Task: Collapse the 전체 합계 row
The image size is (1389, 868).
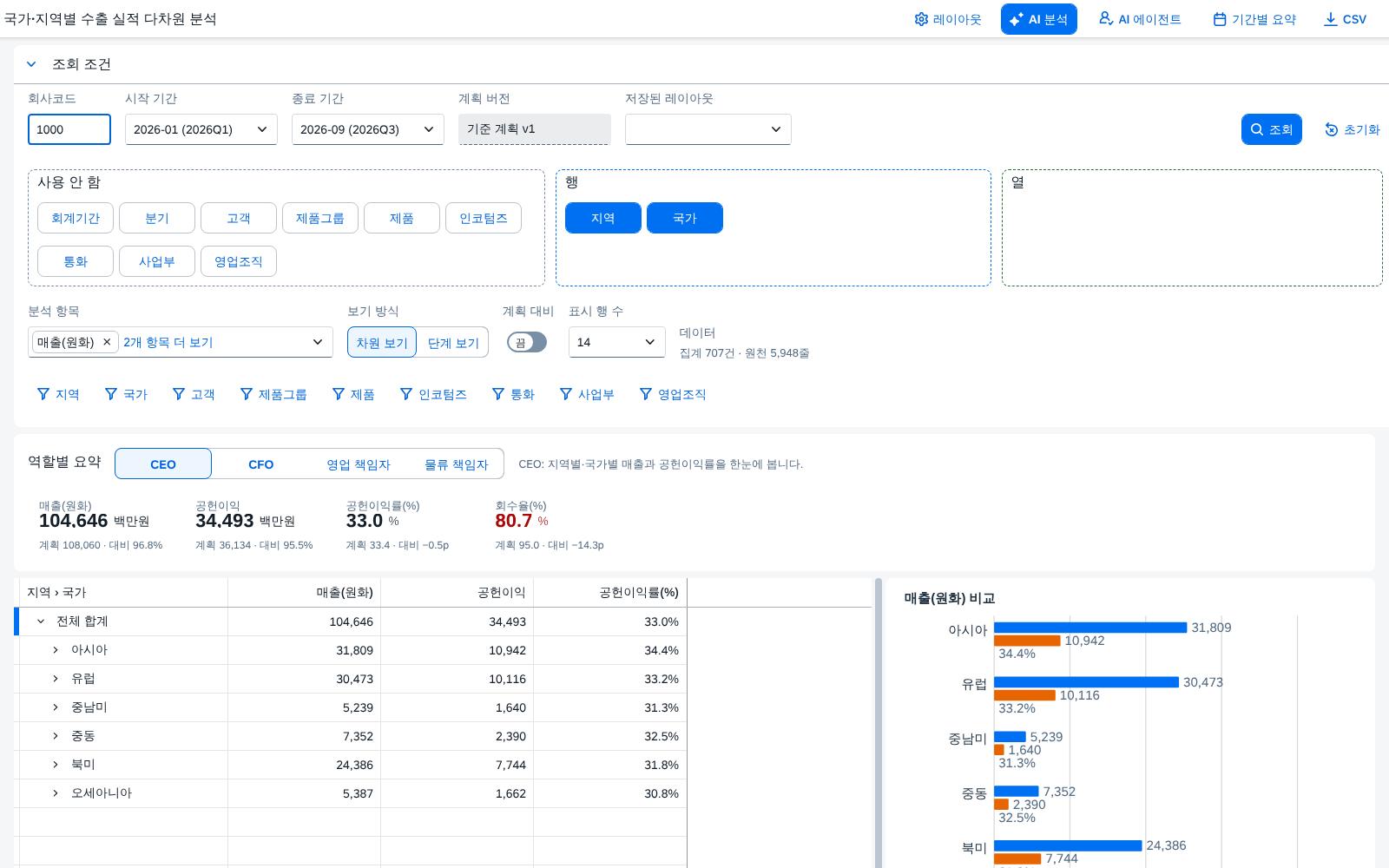Action: click(41, 621)
